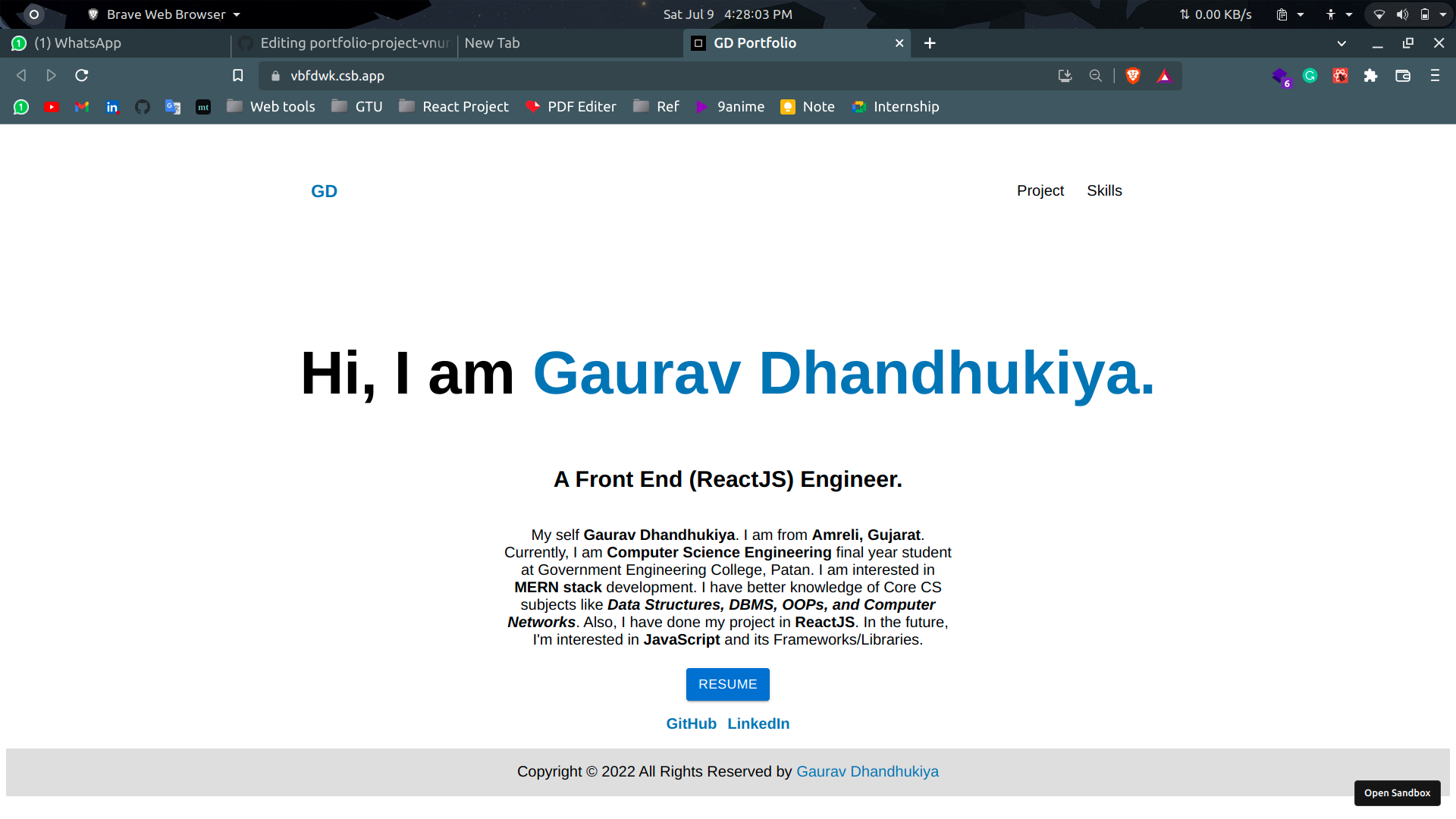This screenshot has width=1456, height=819.
Task: Click the browser extensions puzzle icon
Action: 1371,76
